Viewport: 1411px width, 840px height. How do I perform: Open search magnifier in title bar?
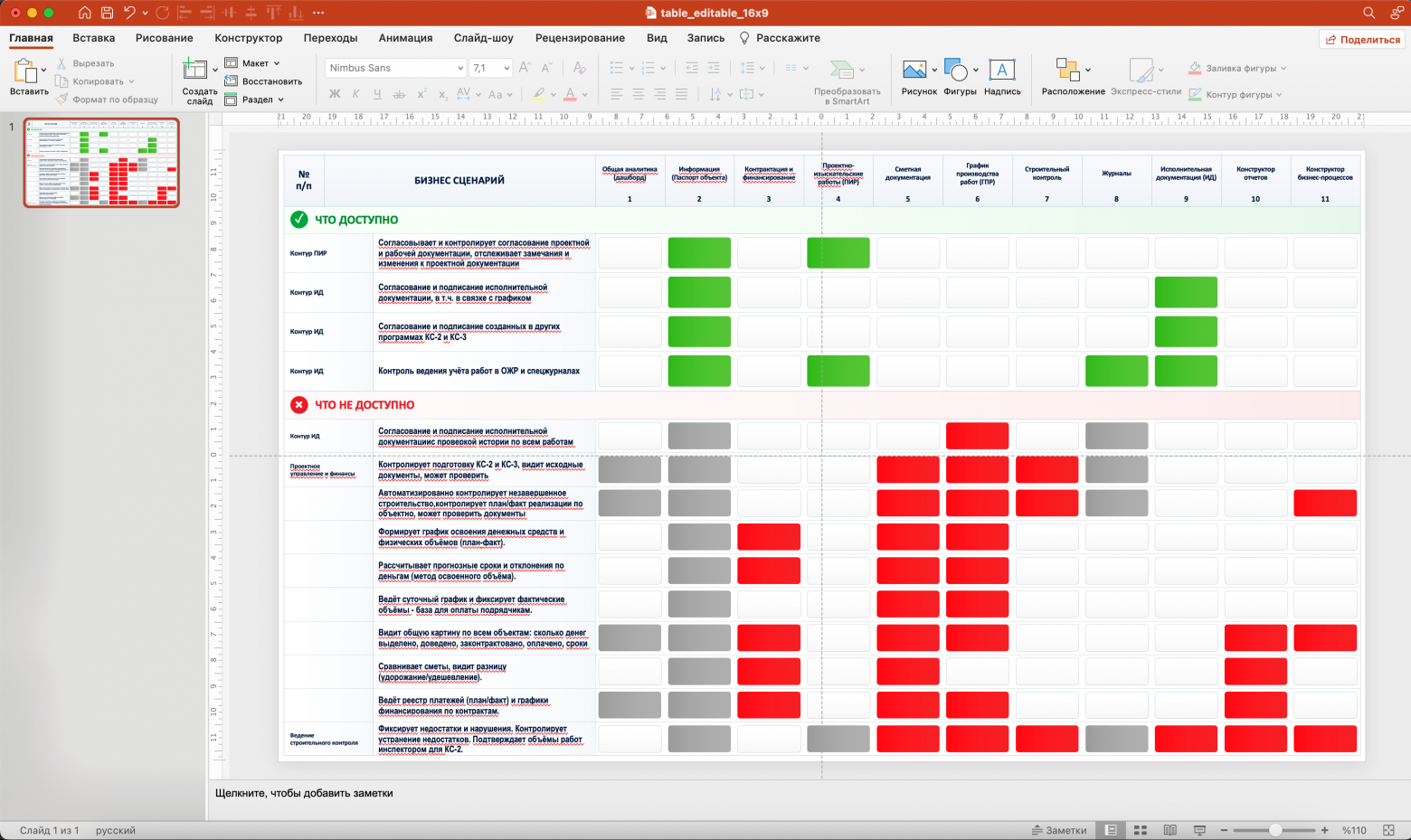tap(1369, 13)
